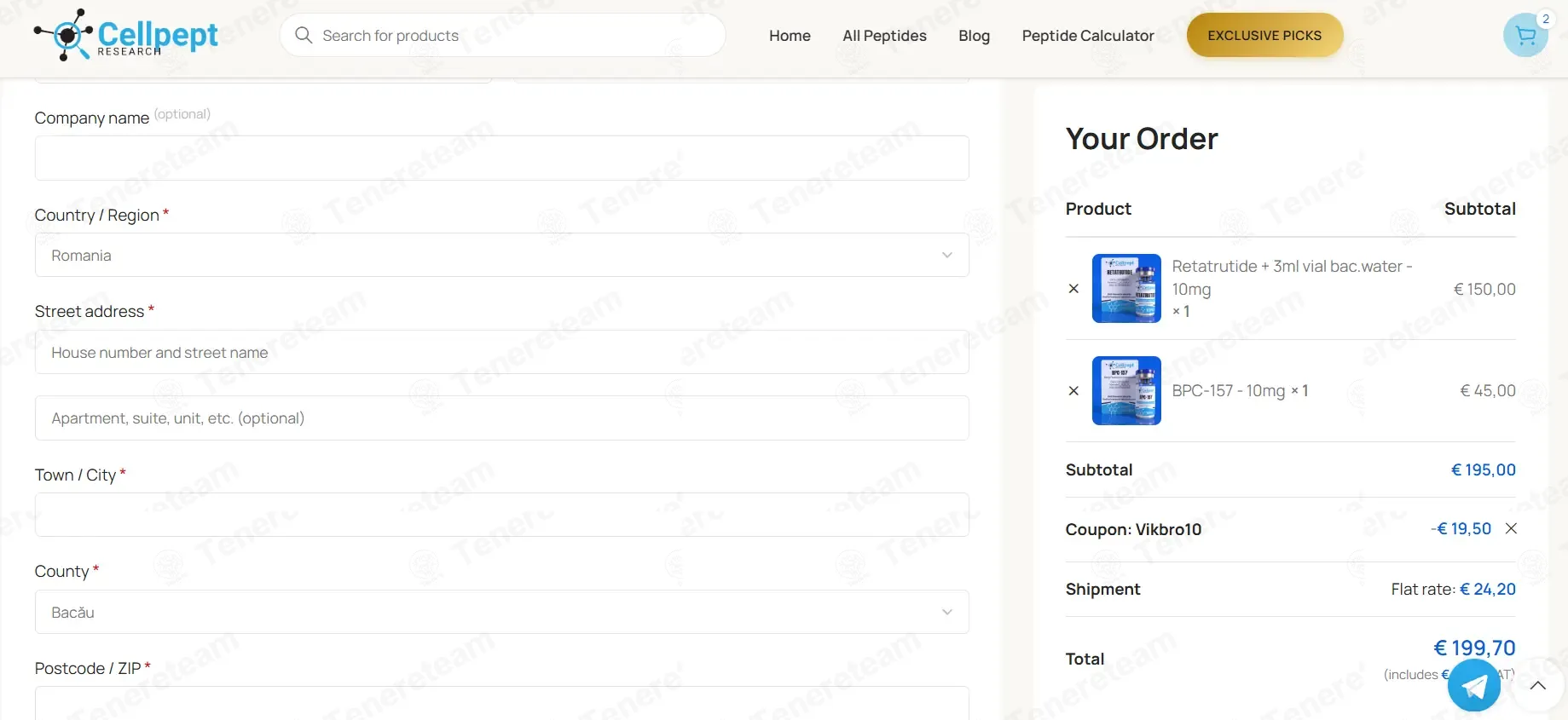
Task: Open the All Peptides menu
Action: click(884, 36)
